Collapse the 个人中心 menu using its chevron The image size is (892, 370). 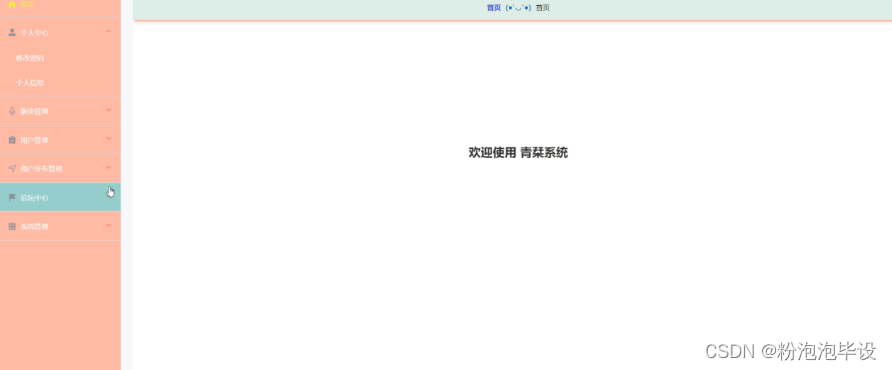click(109, 31)
